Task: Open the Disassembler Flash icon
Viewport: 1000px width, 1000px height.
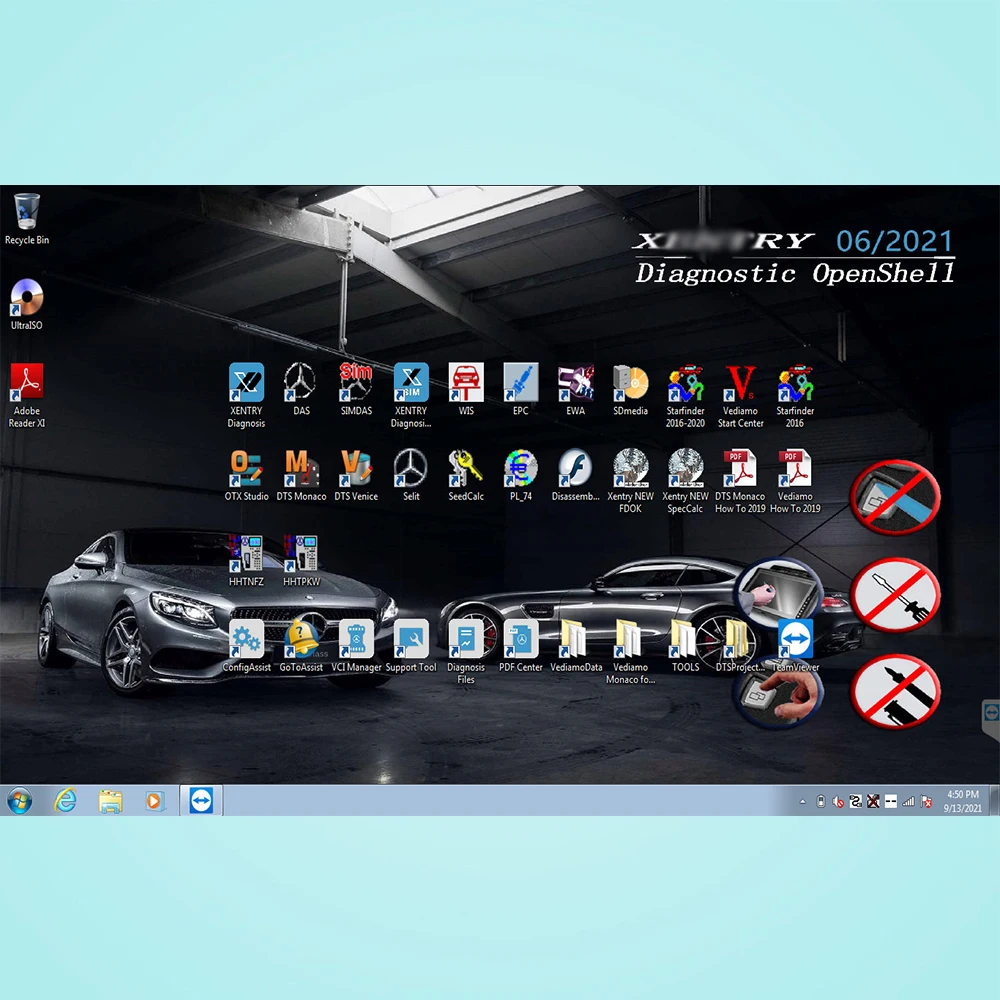Action: 576,474
